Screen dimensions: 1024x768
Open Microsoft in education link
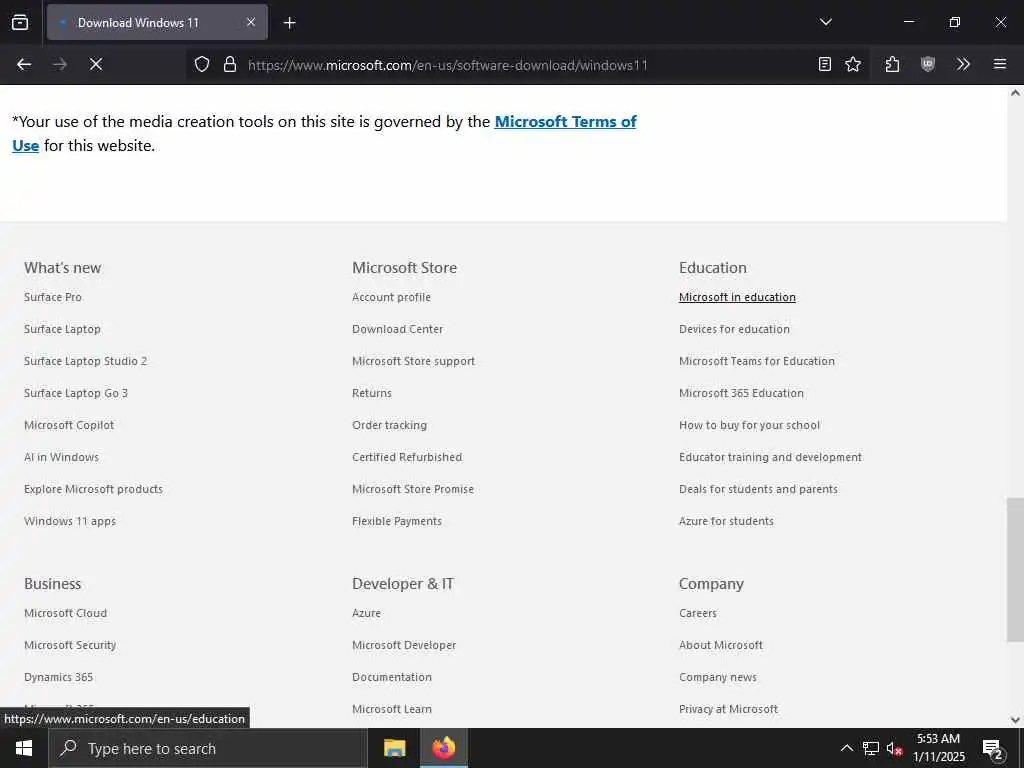[x=737, y=297]
